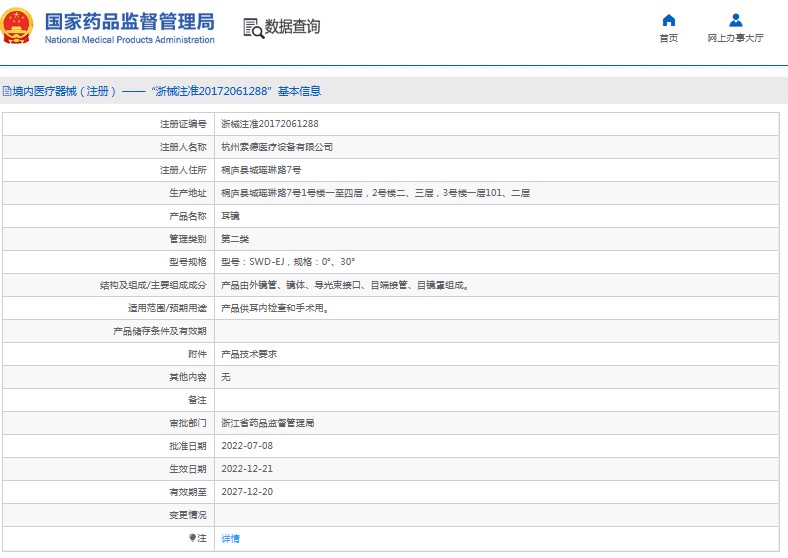Select 其他内容 value 无
The image size is (788, 558).
(226, 377)
